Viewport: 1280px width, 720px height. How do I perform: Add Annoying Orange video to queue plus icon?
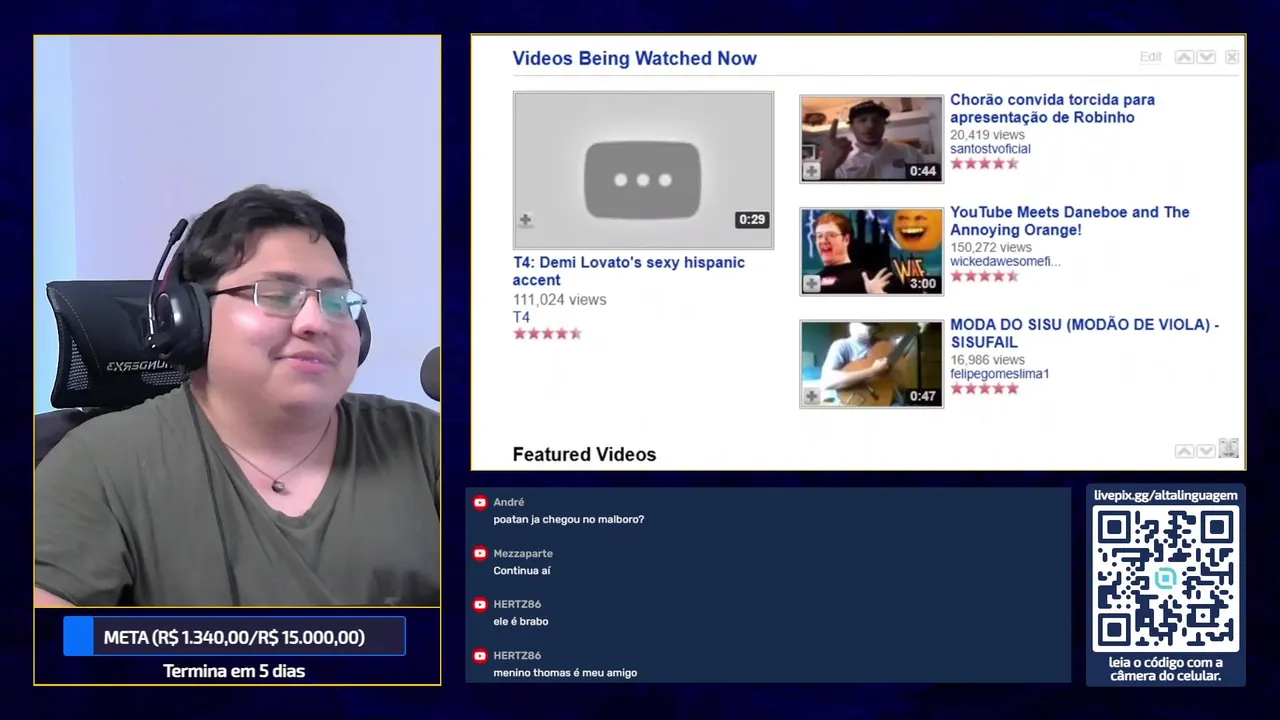point(812,284)
